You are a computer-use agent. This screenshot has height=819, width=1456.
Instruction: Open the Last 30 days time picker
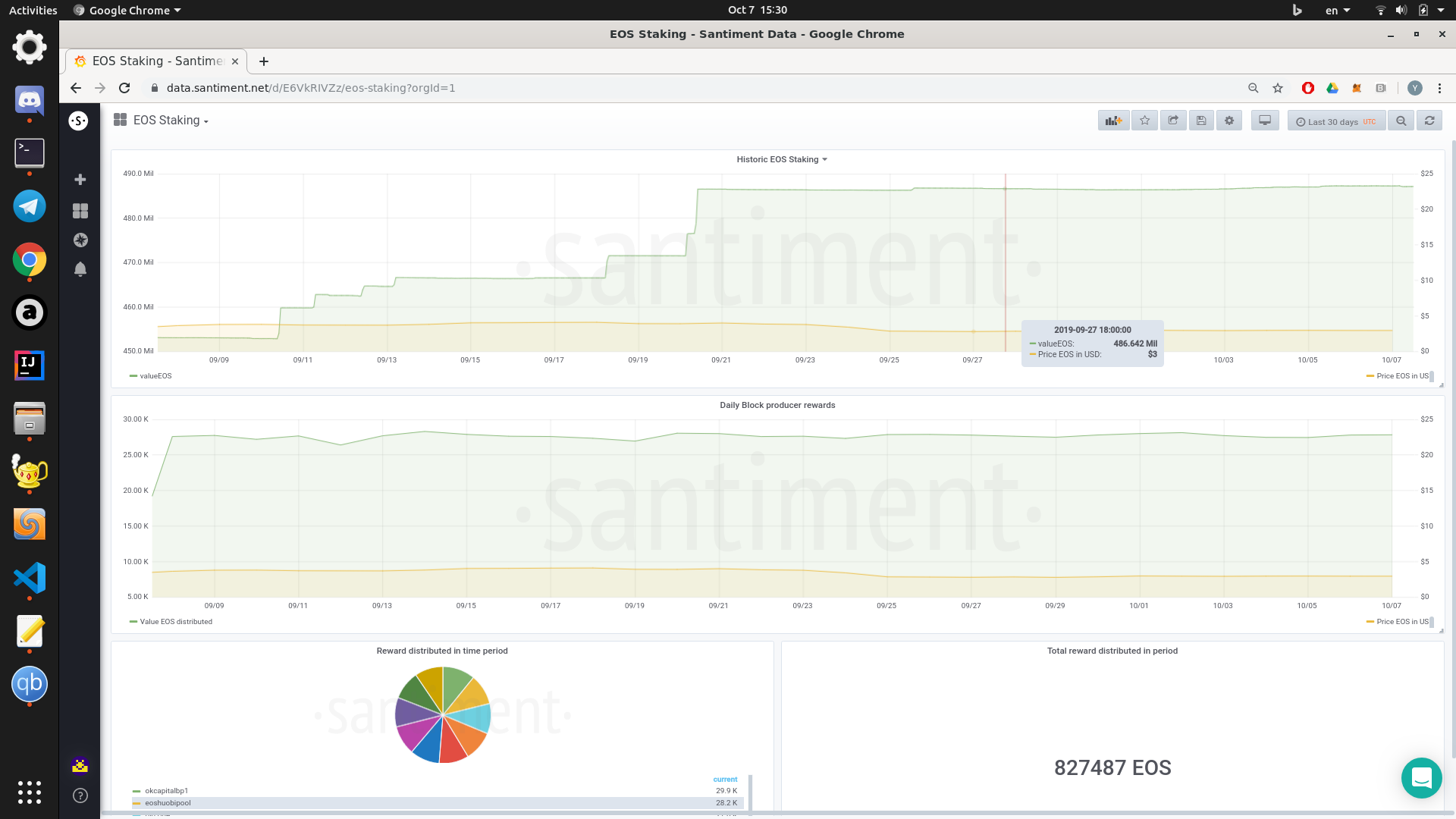(1336, 121)
